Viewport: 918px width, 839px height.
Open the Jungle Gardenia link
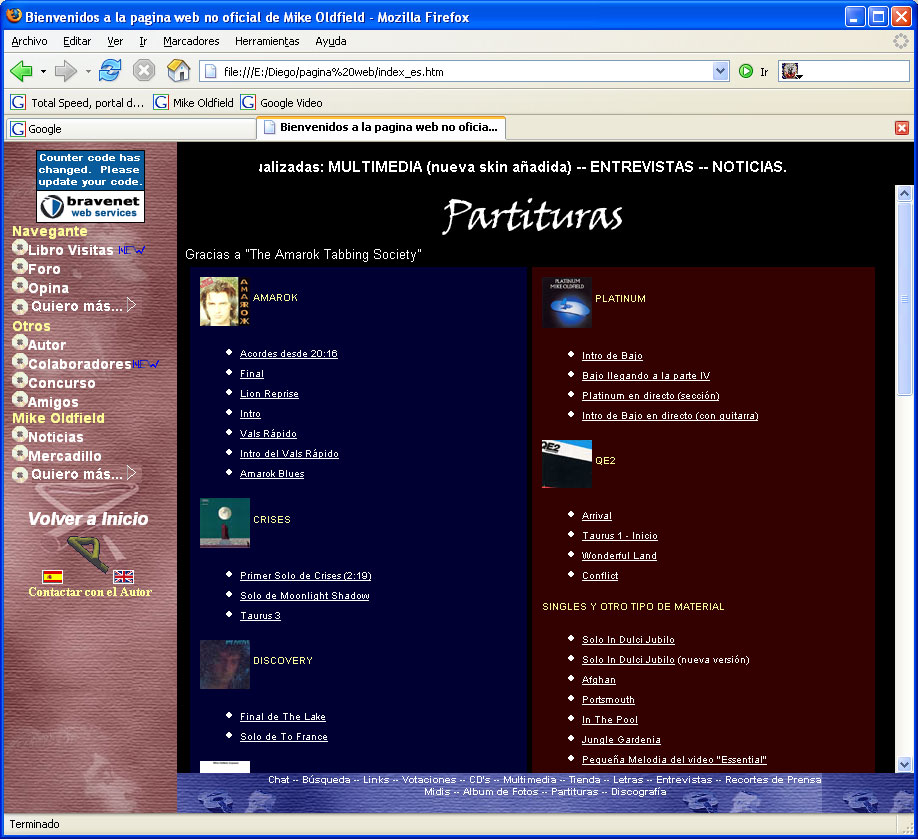point(621,739)
